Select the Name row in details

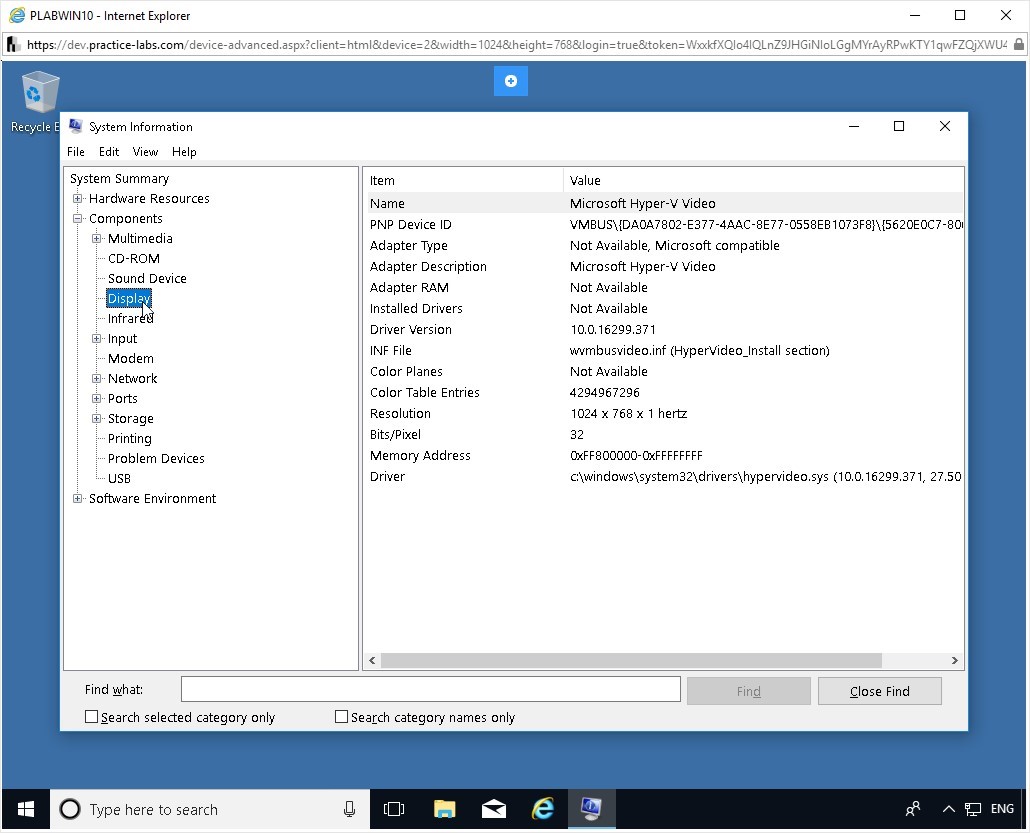[663, 203]
